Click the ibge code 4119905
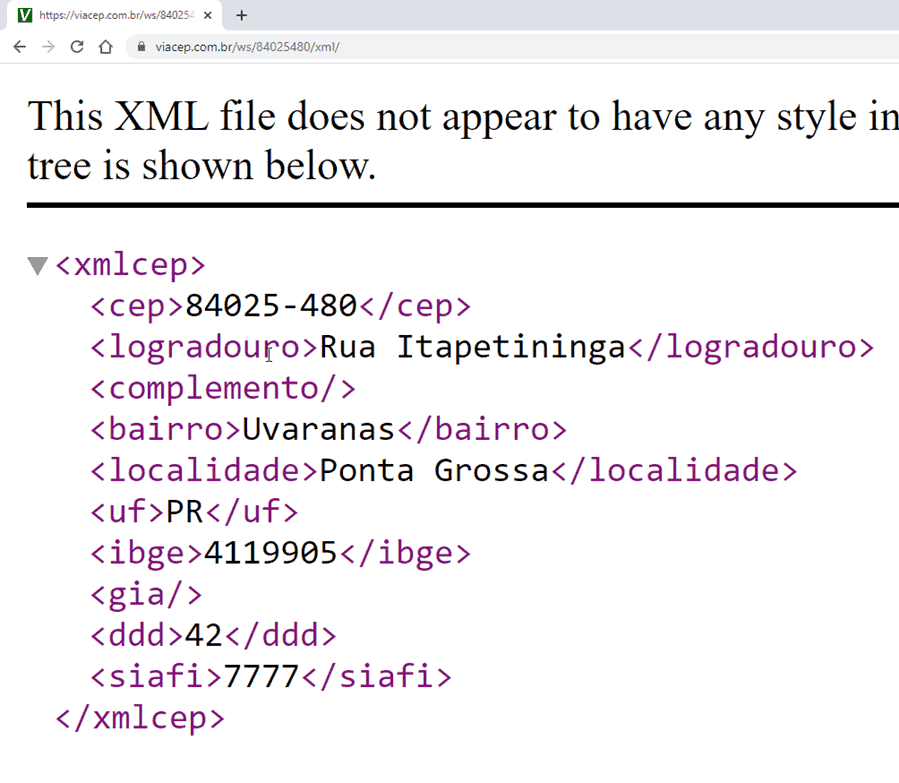899x783 pixels. tap(270, 553)
